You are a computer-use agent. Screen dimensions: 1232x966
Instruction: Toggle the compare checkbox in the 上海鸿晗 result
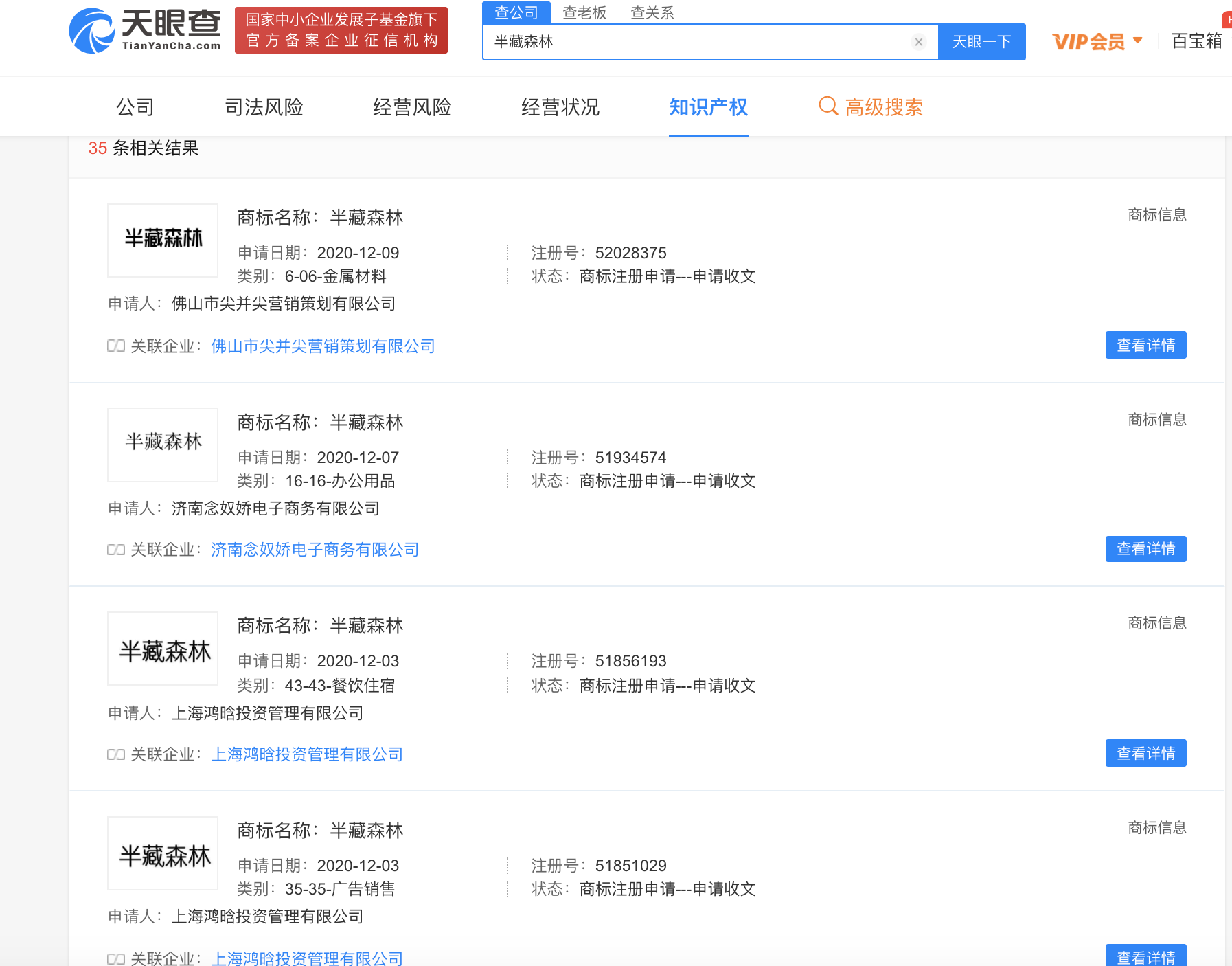coord(115,754)
